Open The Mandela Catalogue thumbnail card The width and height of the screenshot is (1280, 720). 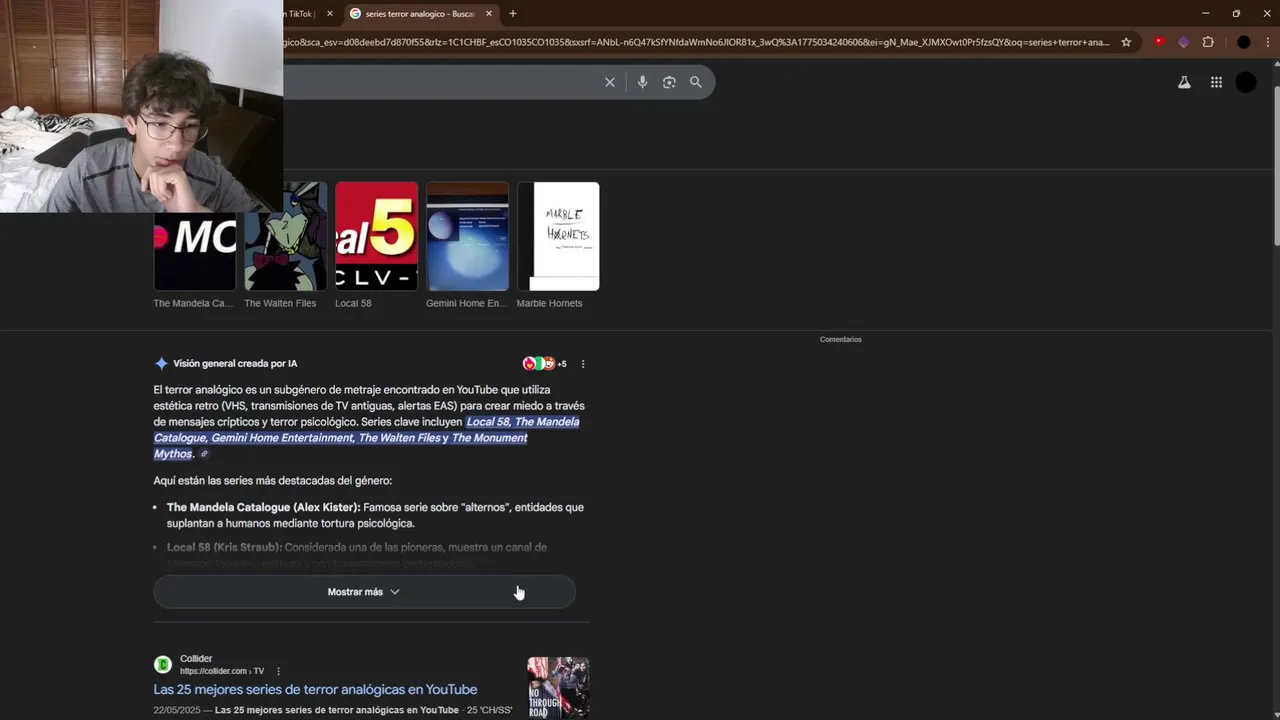click(x=194, y=245)
